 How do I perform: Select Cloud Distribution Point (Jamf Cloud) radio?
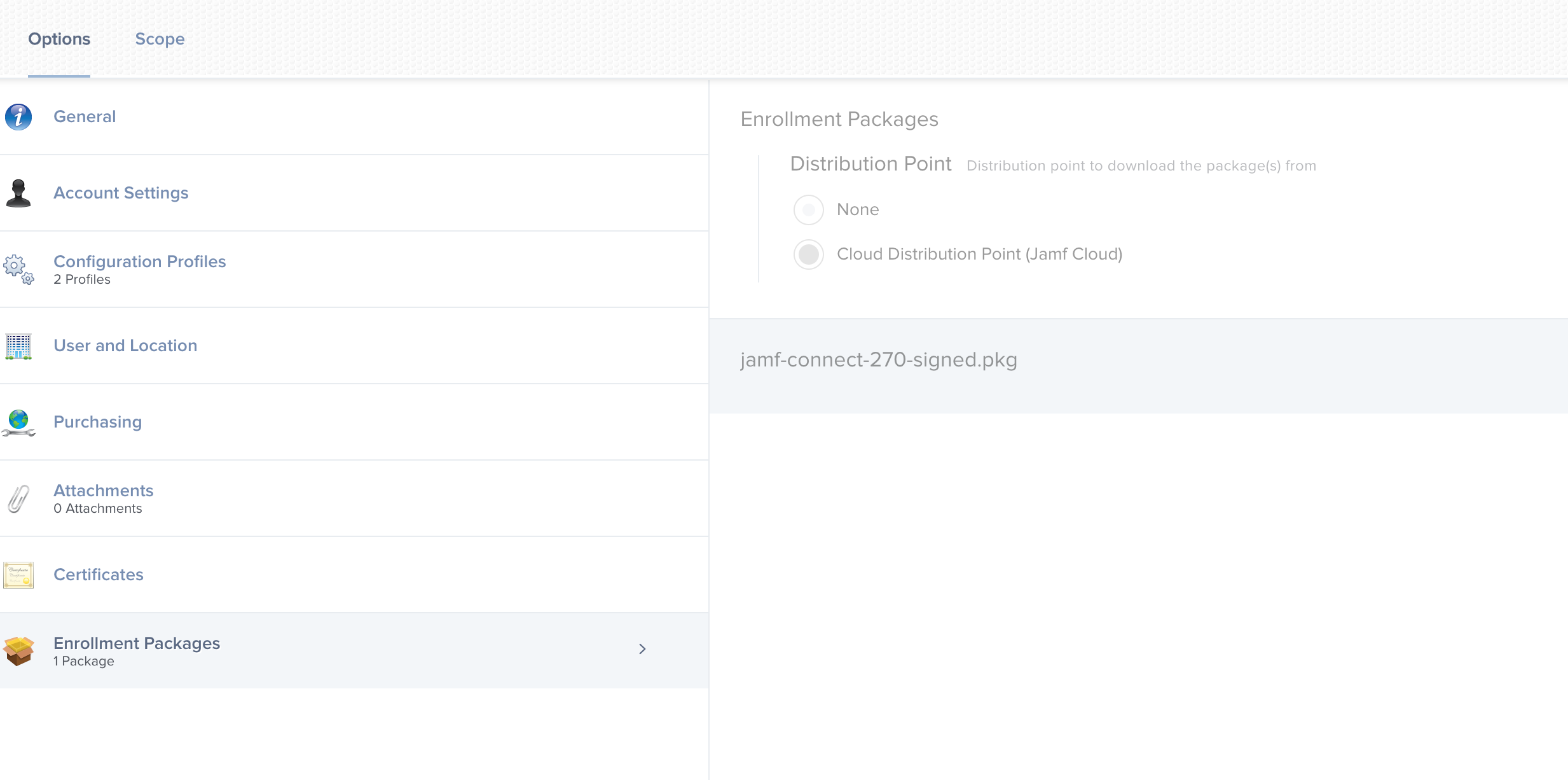click(x=809, y=254)
